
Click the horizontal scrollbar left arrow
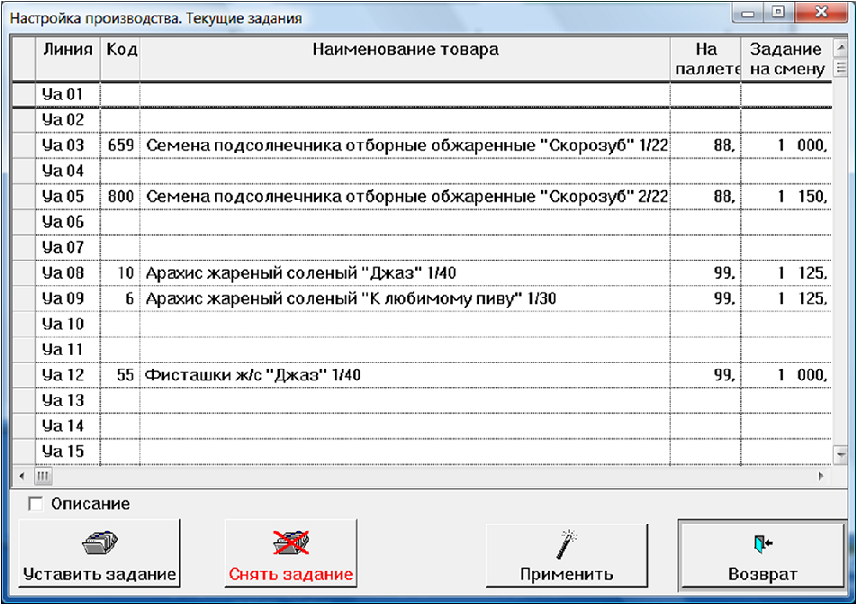22,476
